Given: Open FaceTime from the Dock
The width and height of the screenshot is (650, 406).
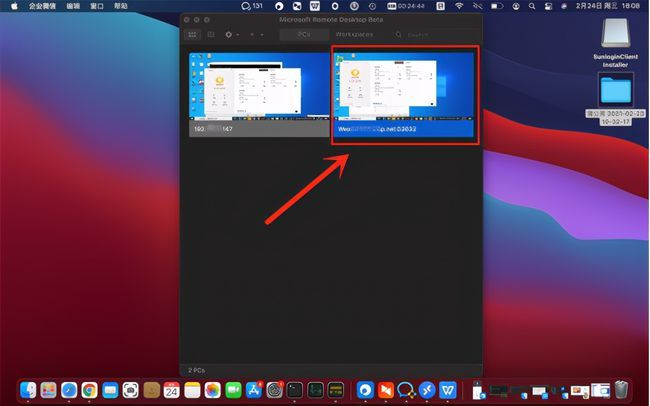Looking at the screenshot, I should click(233, 390).
